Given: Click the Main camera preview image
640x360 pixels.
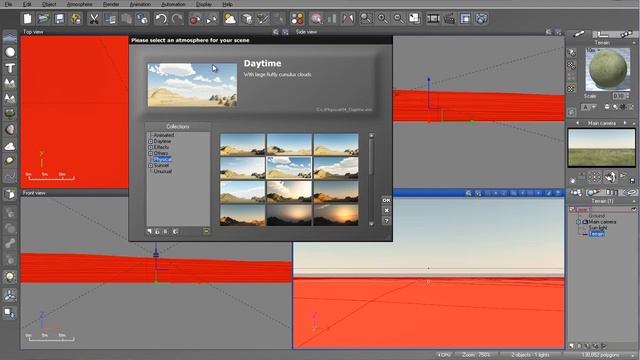Looking at the screenshot, I should [601, 147].
